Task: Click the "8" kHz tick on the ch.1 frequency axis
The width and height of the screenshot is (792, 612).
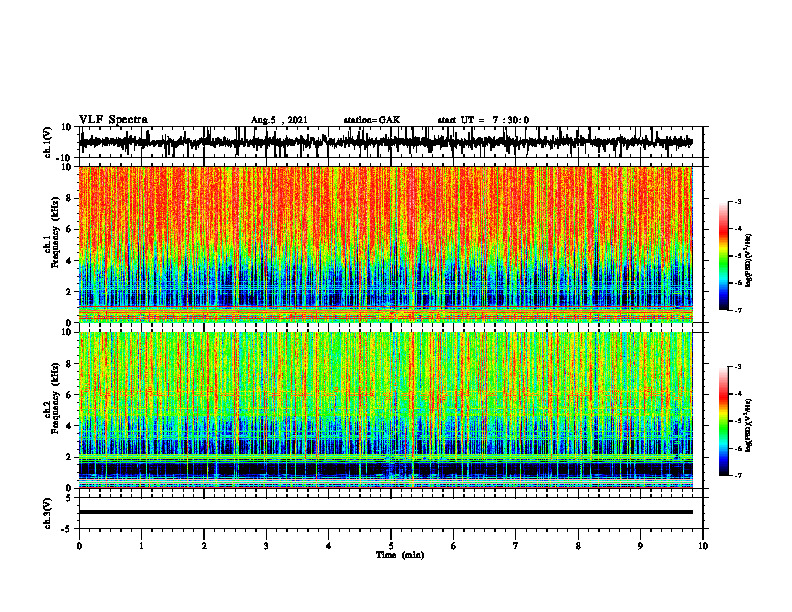Action: tap(69, 198)
